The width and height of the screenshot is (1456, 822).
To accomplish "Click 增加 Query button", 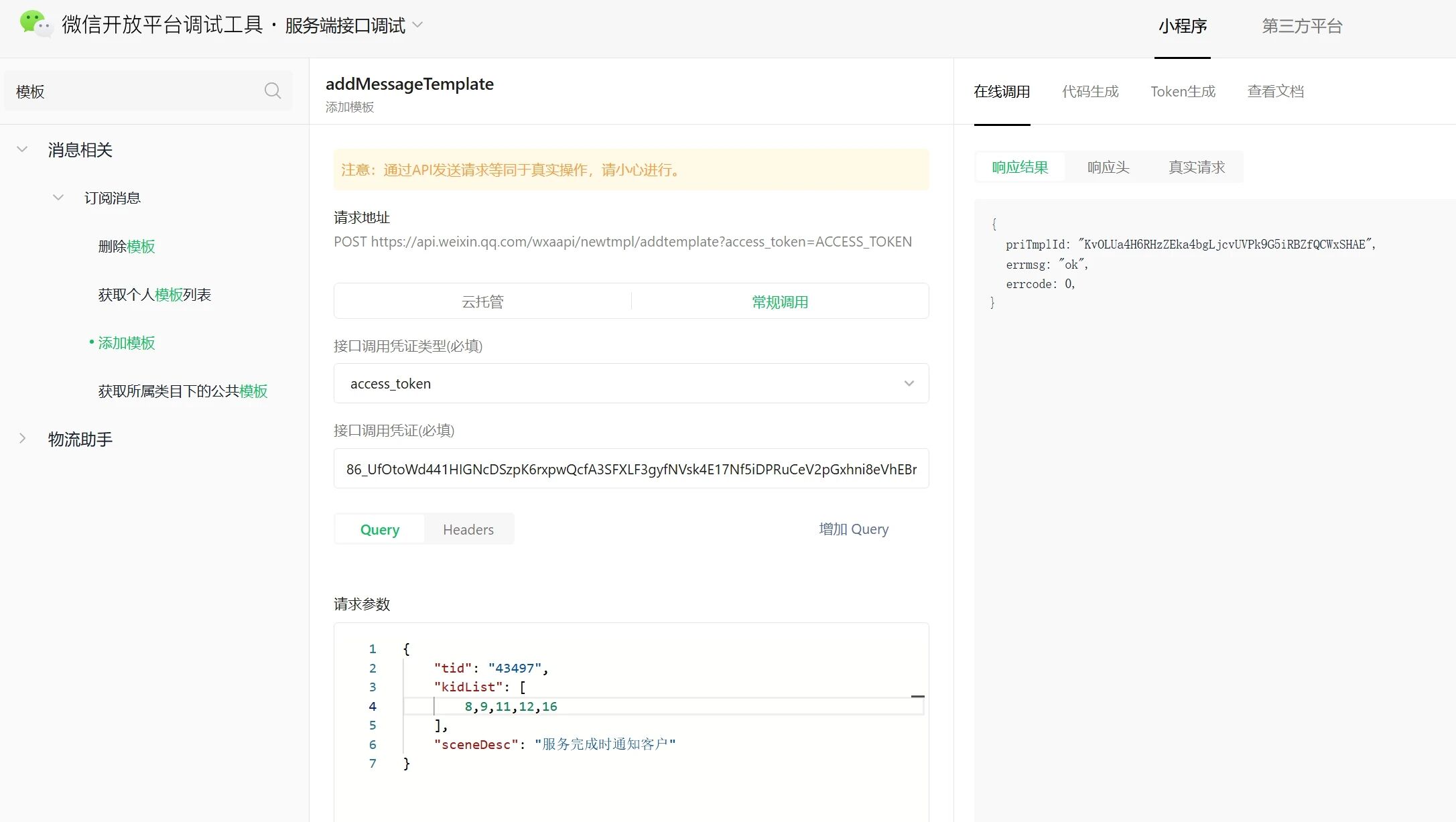I will 853,529.
